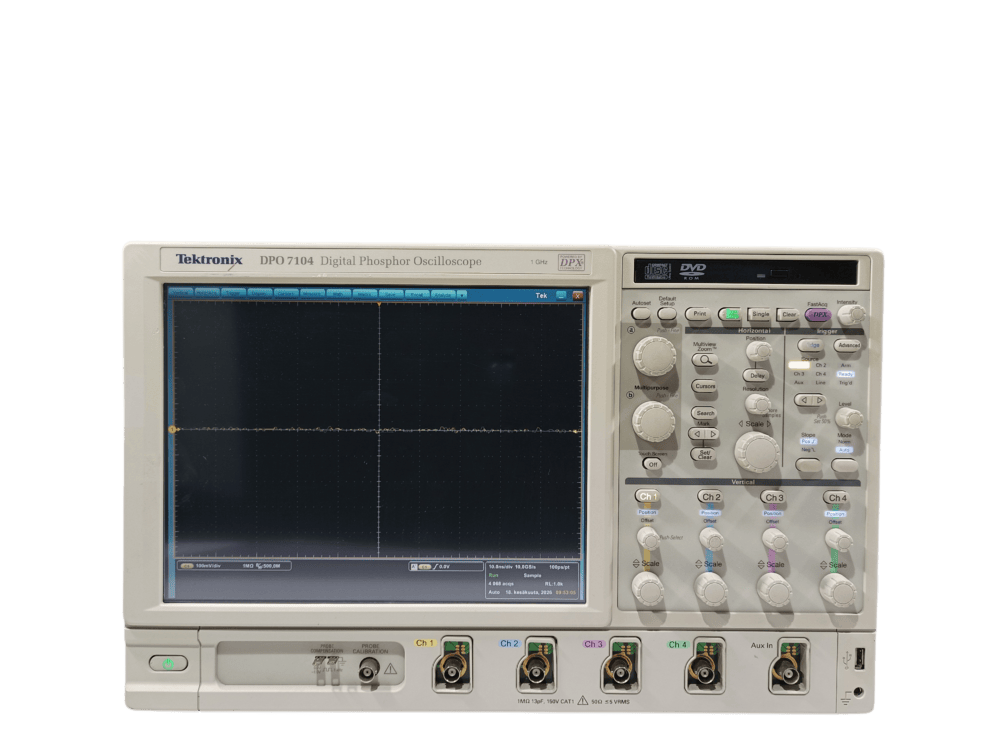
Task: Click the Clear button
Action: (788, 314)
